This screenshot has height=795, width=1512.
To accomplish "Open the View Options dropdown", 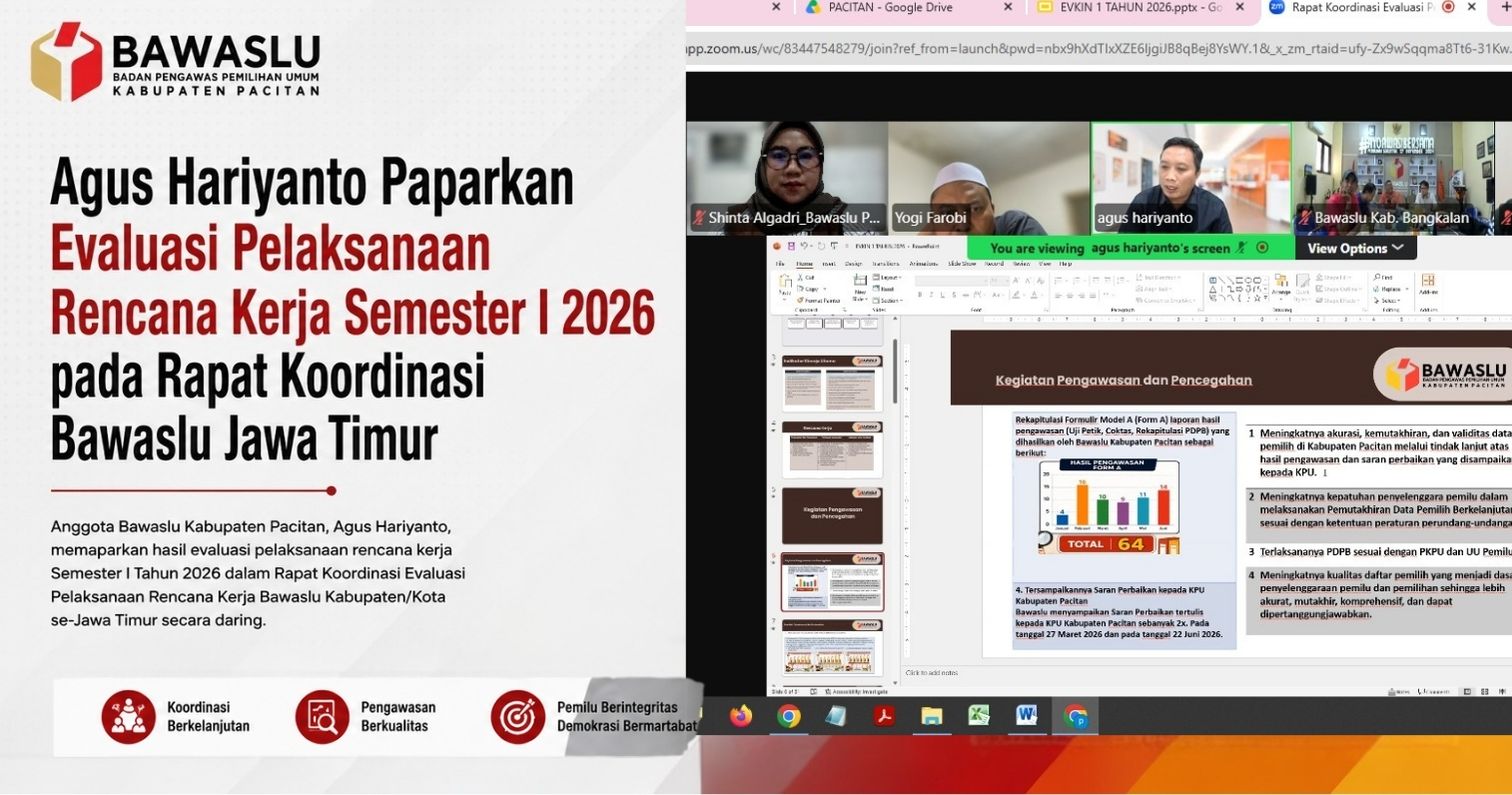I will 1355,248.
